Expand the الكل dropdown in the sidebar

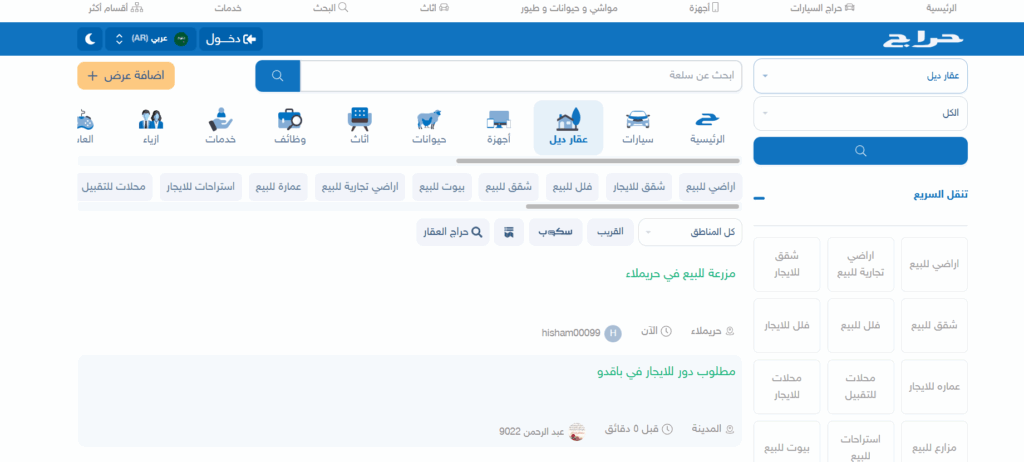(860, 113)
